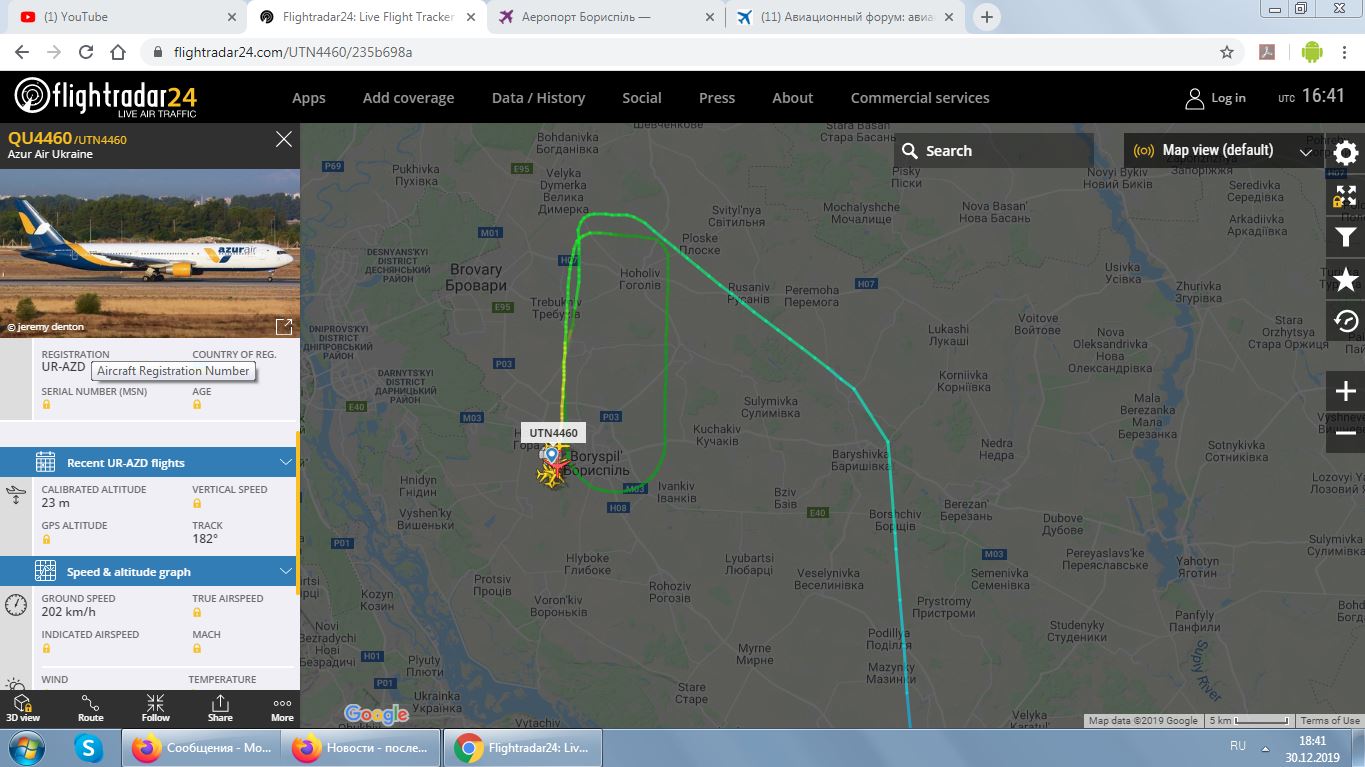Enlarge the Azur Air aircraft photo

click(284, 326)
